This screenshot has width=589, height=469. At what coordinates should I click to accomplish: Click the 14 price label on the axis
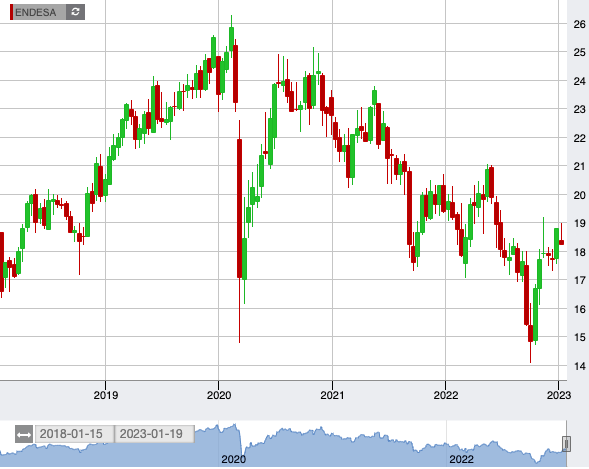[x=579, y=366]
